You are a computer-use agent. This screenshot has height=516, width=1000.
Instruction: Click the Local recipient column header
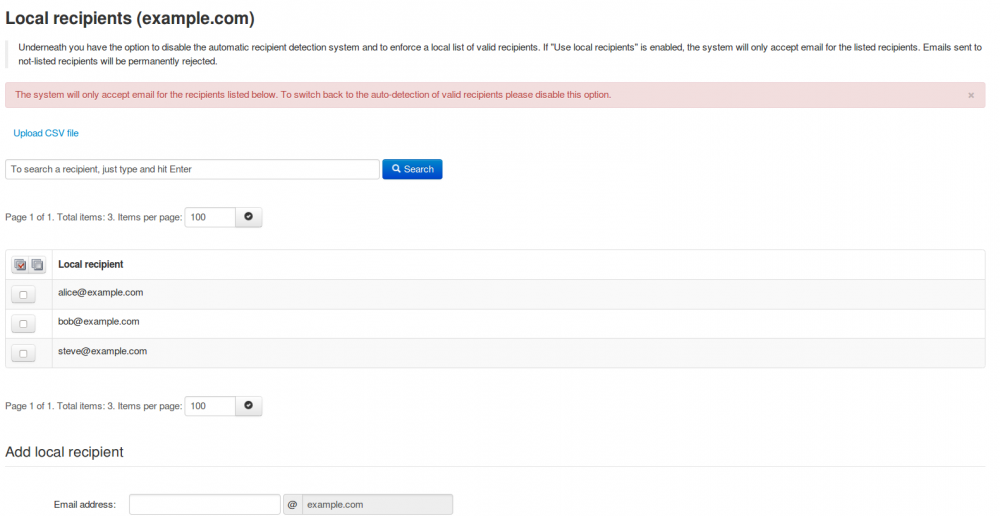pos(91,264)
